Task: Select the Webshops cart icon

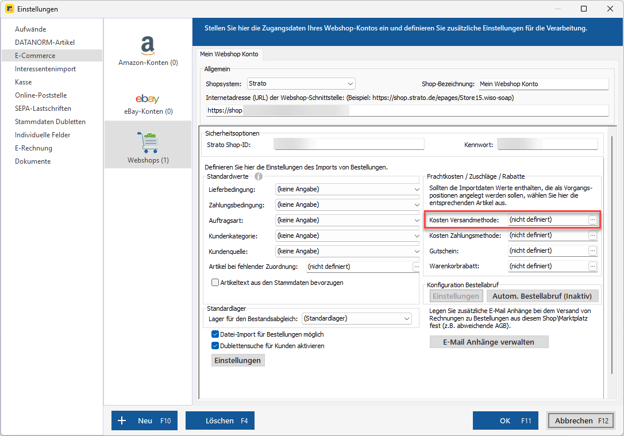Action: 148,144
